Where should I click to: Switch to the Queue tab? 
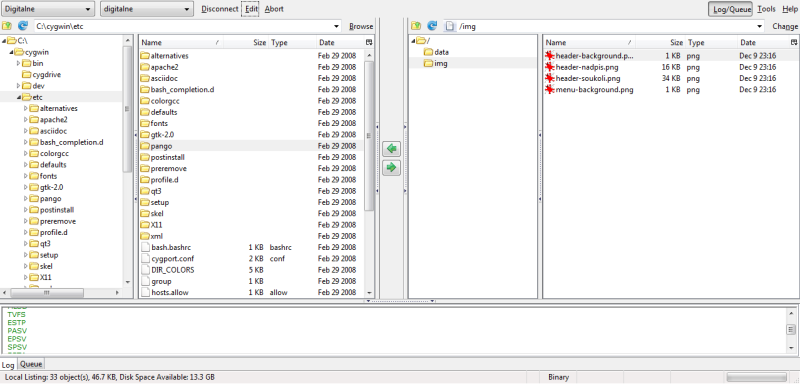point(31,364)
